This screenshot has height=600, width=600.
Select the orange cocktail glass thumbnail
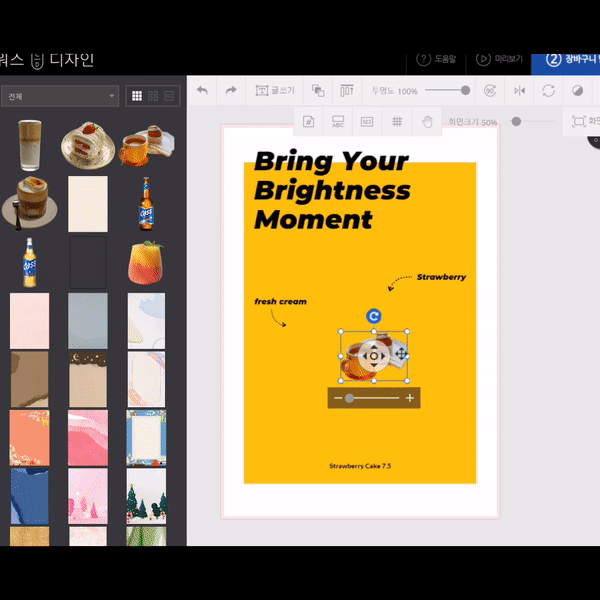coord(145,262)
